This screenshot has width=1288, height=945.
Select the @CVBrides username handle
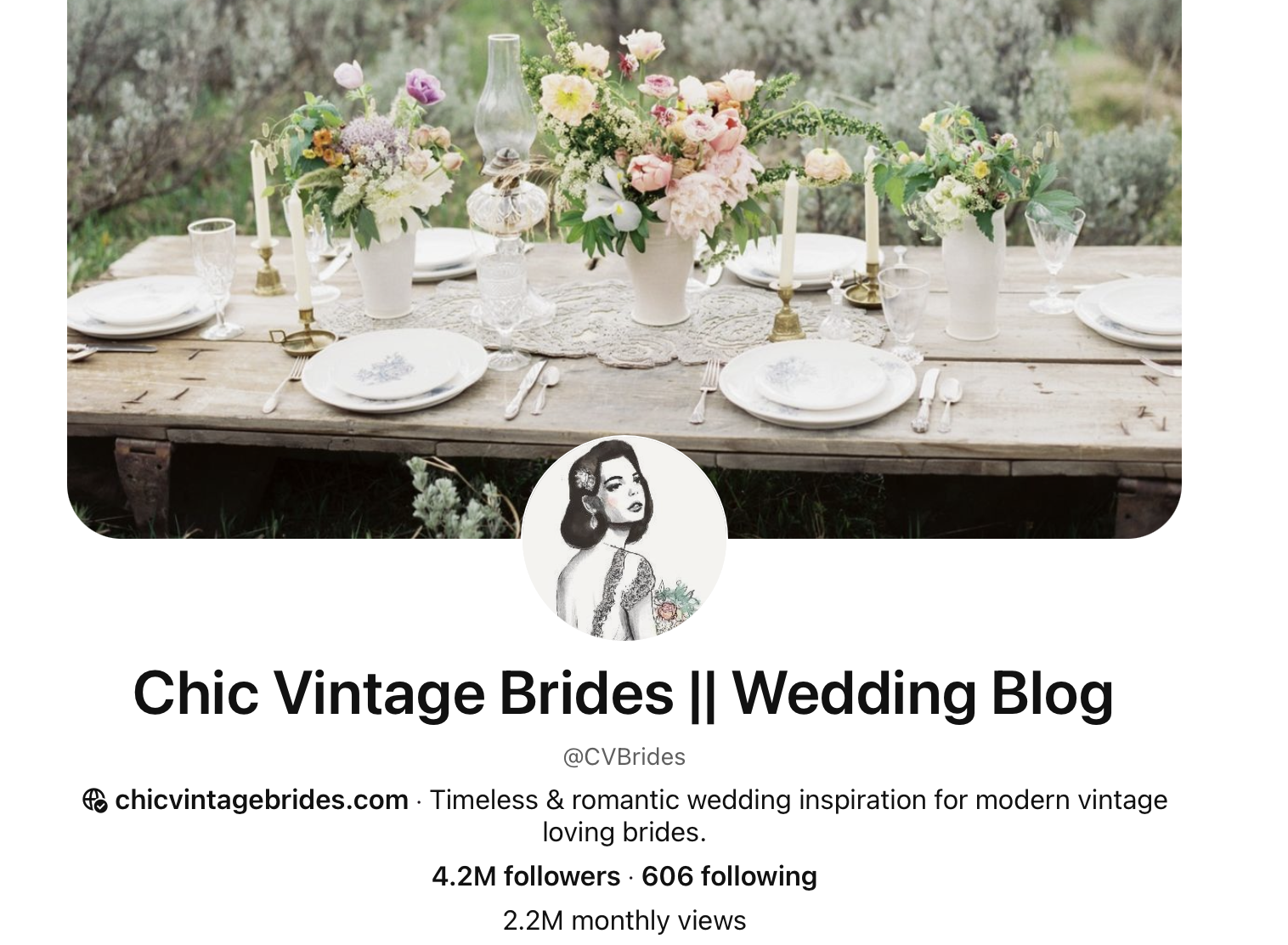click(x=624, y=756)
